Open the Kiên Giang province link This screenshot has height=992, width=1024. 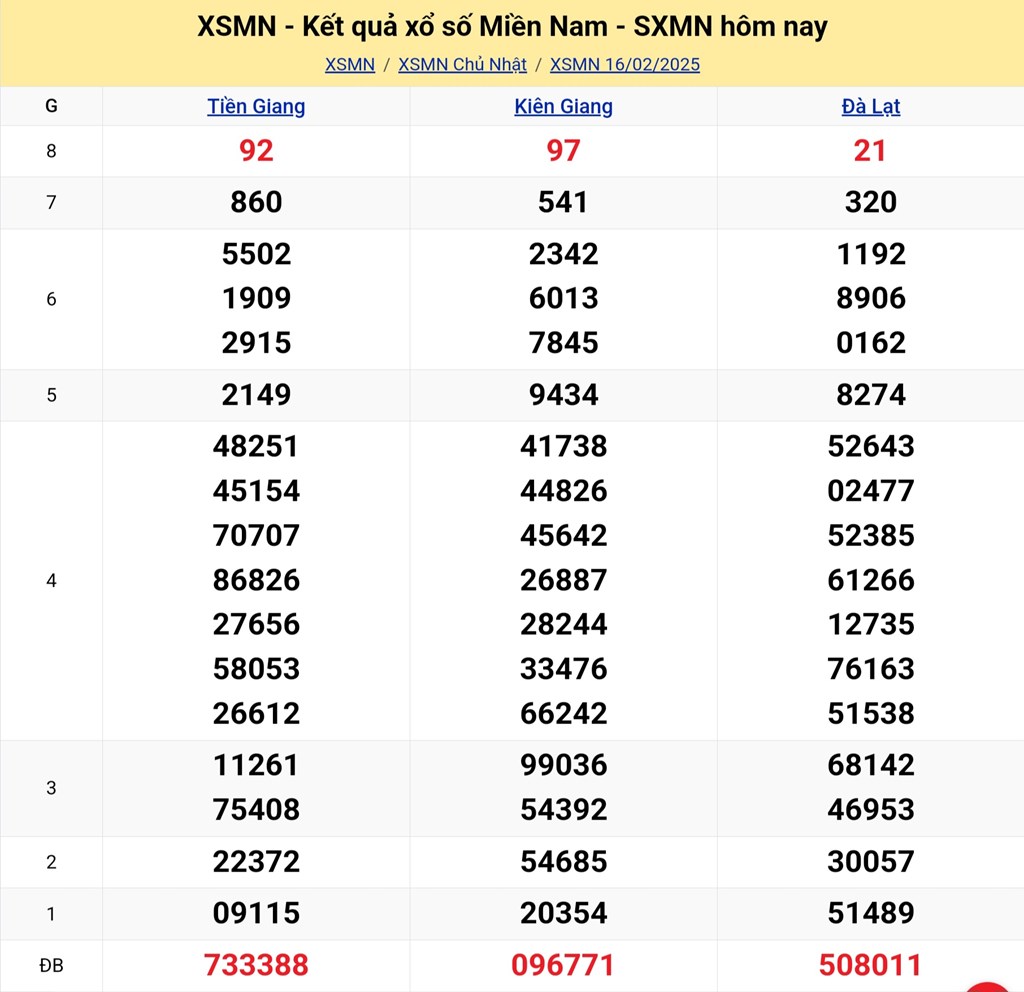click(563, 107)
